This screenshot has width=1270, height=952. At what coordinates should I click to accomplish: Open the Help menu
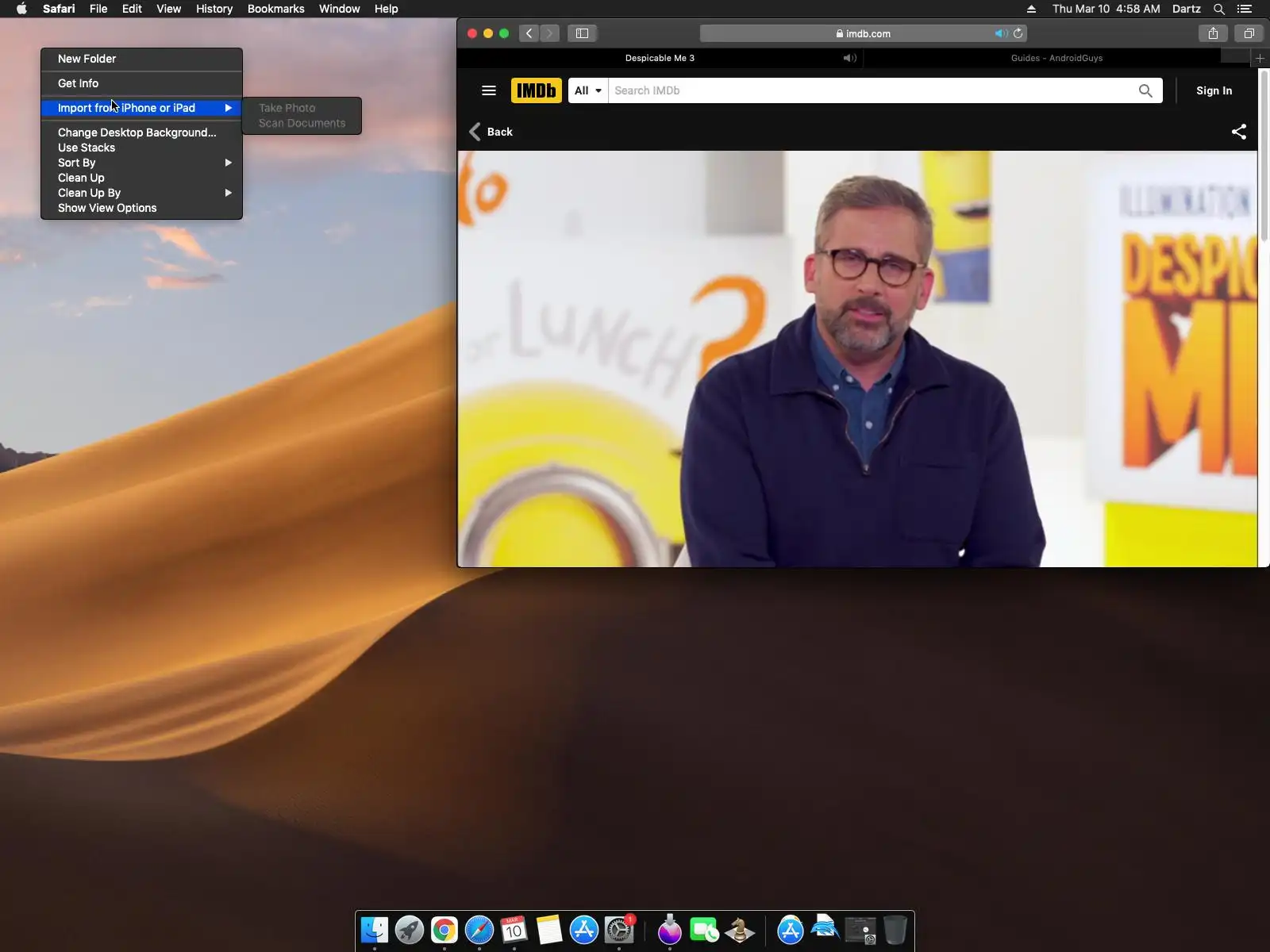point(386,9)
